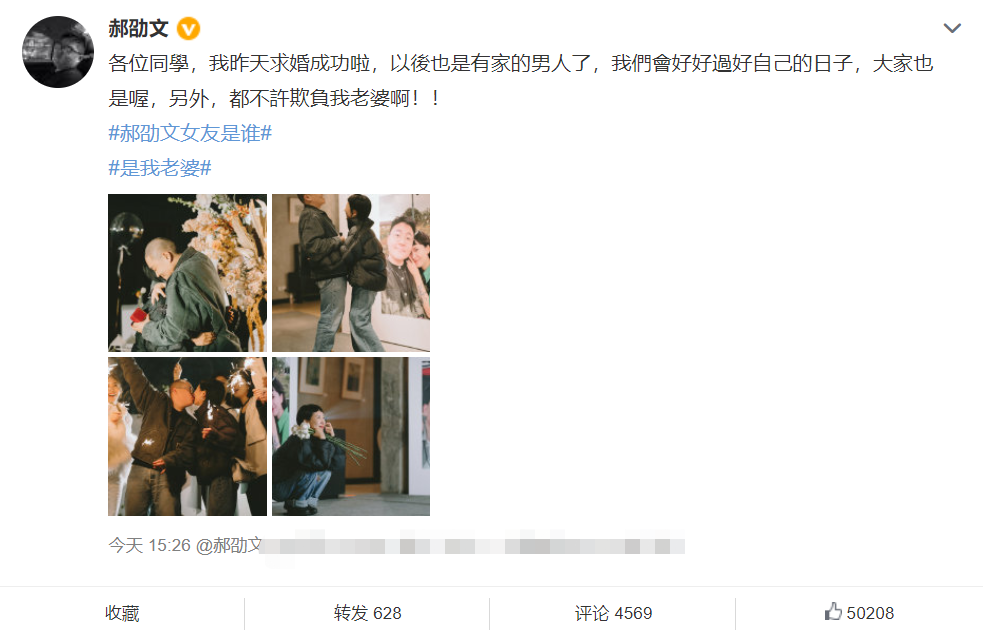View the photo of couple hugging indoors
Viewport: 983px width, 638px height.
click(351, 273)
